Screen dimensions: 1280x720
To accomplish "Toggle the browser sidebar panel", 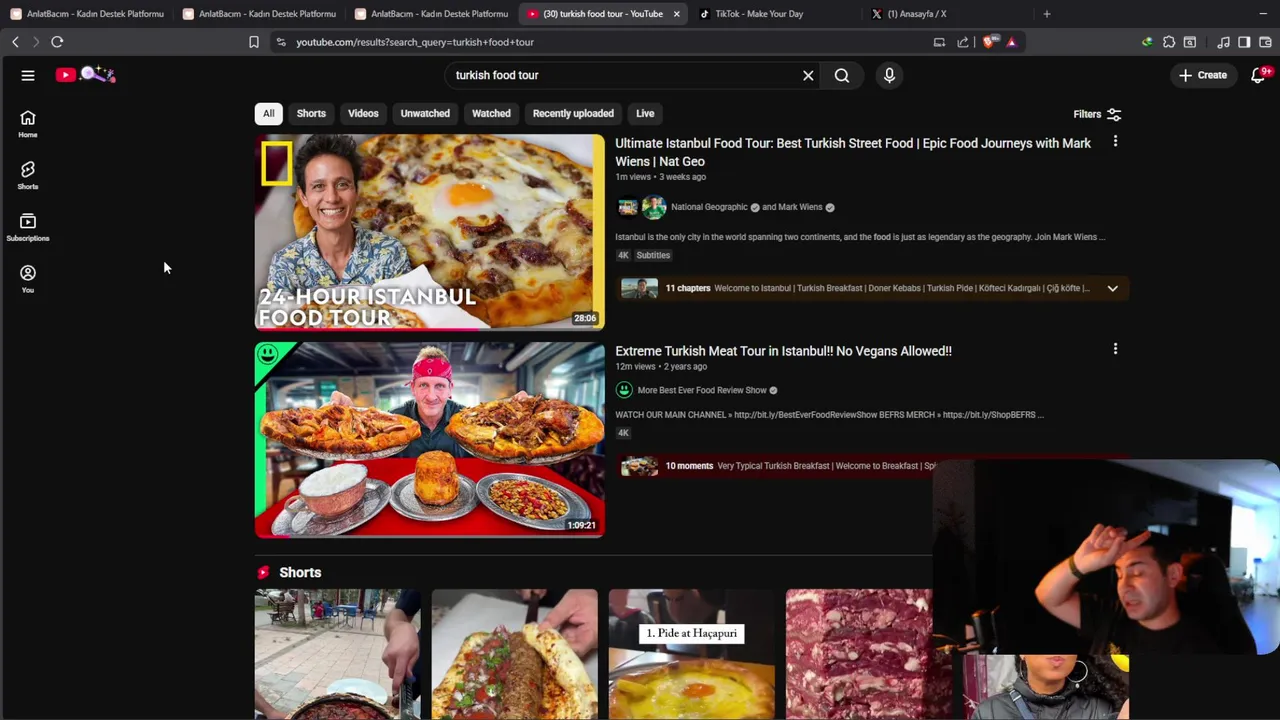I will click(1244, 42).
